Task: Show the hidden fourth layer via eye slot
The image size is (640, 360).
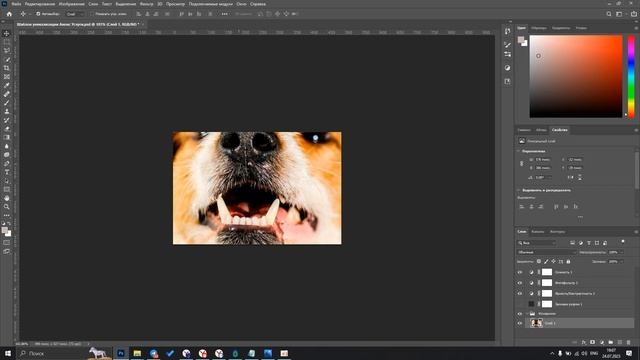Action: [x=520, y=304]
